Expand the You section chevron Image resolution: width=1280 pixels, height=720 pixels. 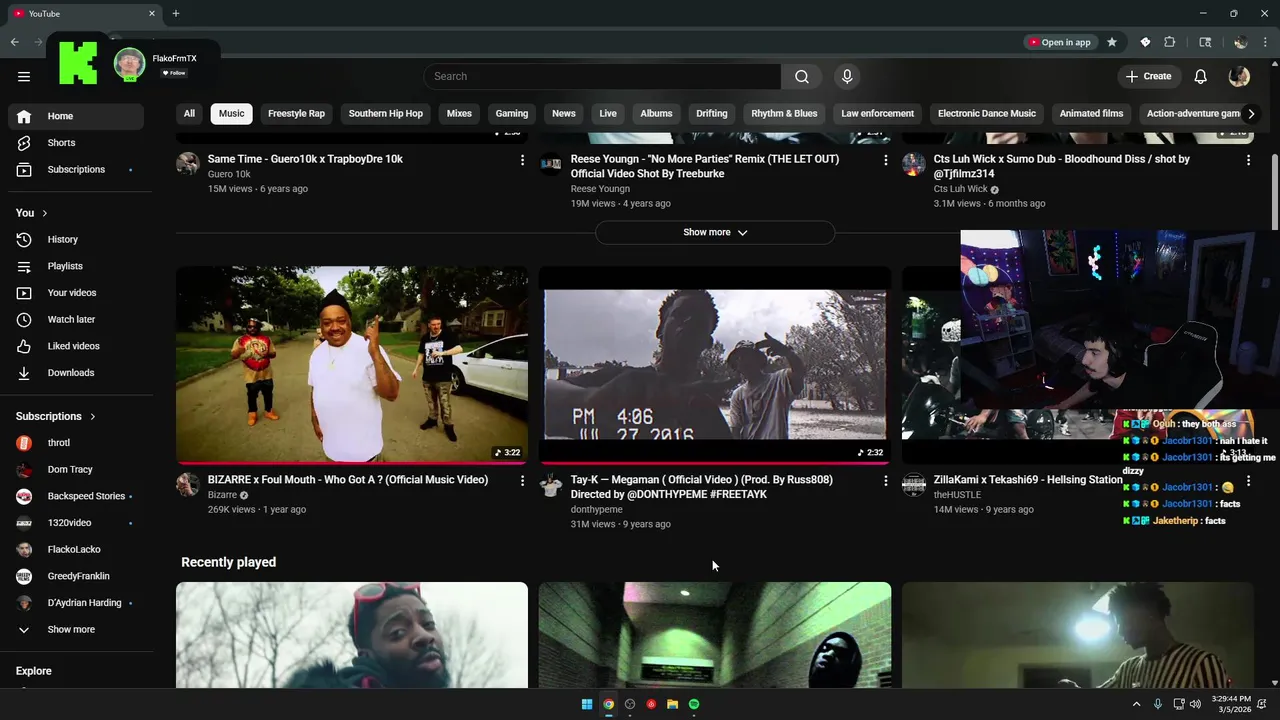coord(44,213)
